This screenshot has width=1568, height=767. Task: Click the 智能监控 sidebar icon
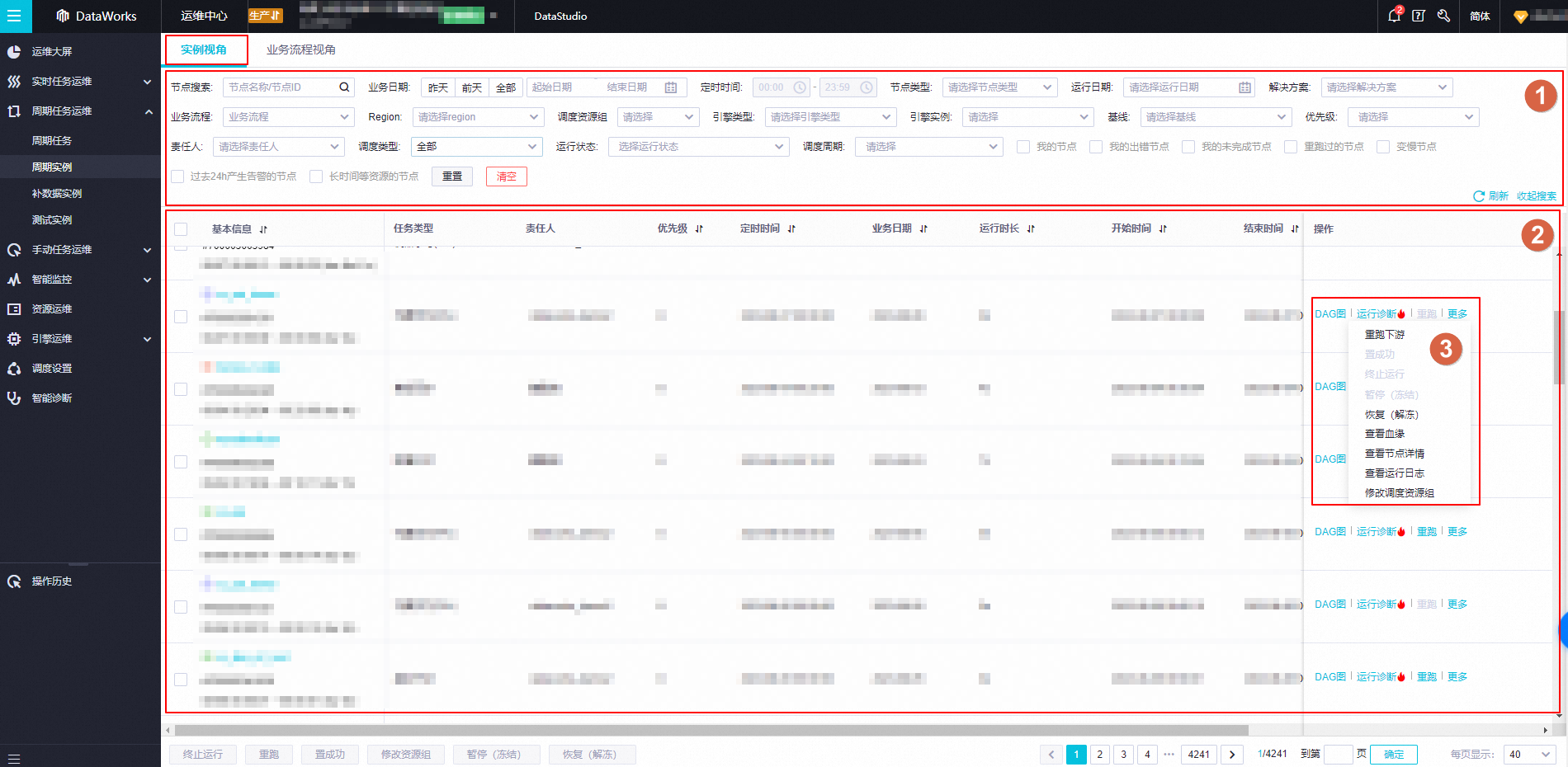point(14,280)
